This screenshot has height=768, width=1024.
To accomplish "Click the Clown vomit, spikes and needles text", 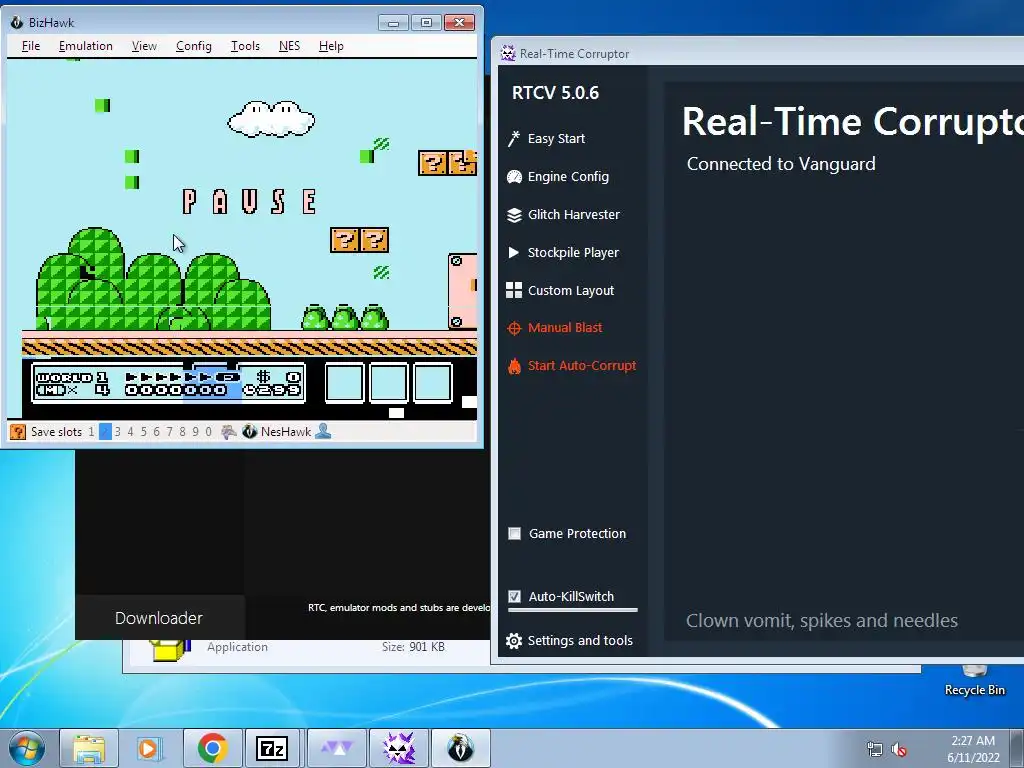I will (822, 620).
